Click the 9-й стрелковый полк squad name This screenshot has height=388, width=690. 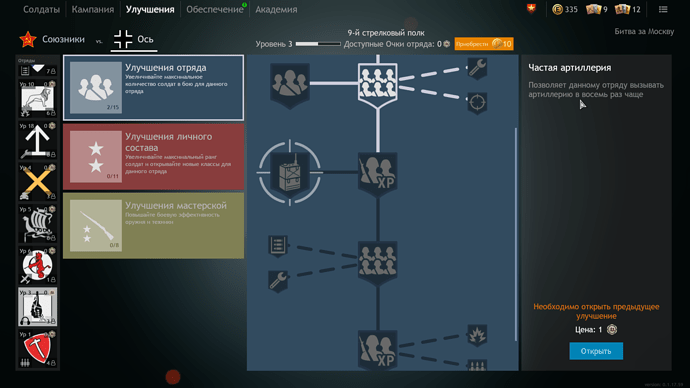[x=386, y=33]
